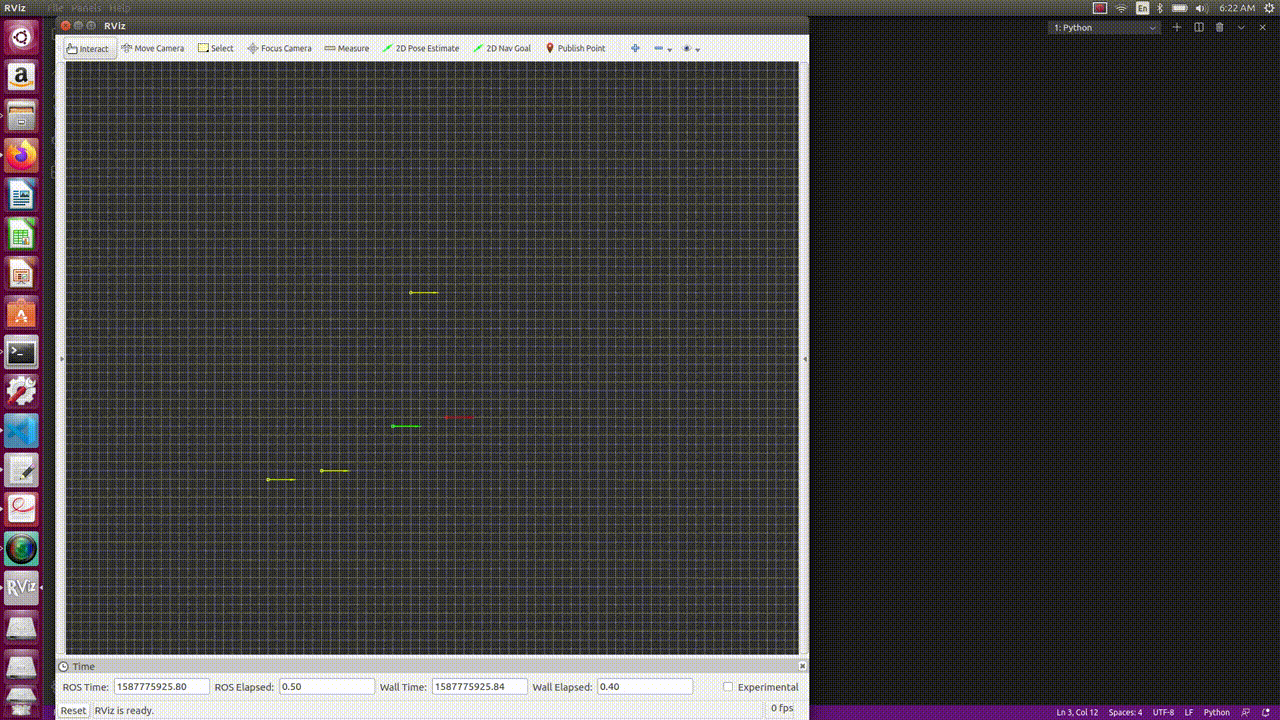Click 'Python' language mode in status bar
Screen dimensions: 1280x720
[1216, 713]
